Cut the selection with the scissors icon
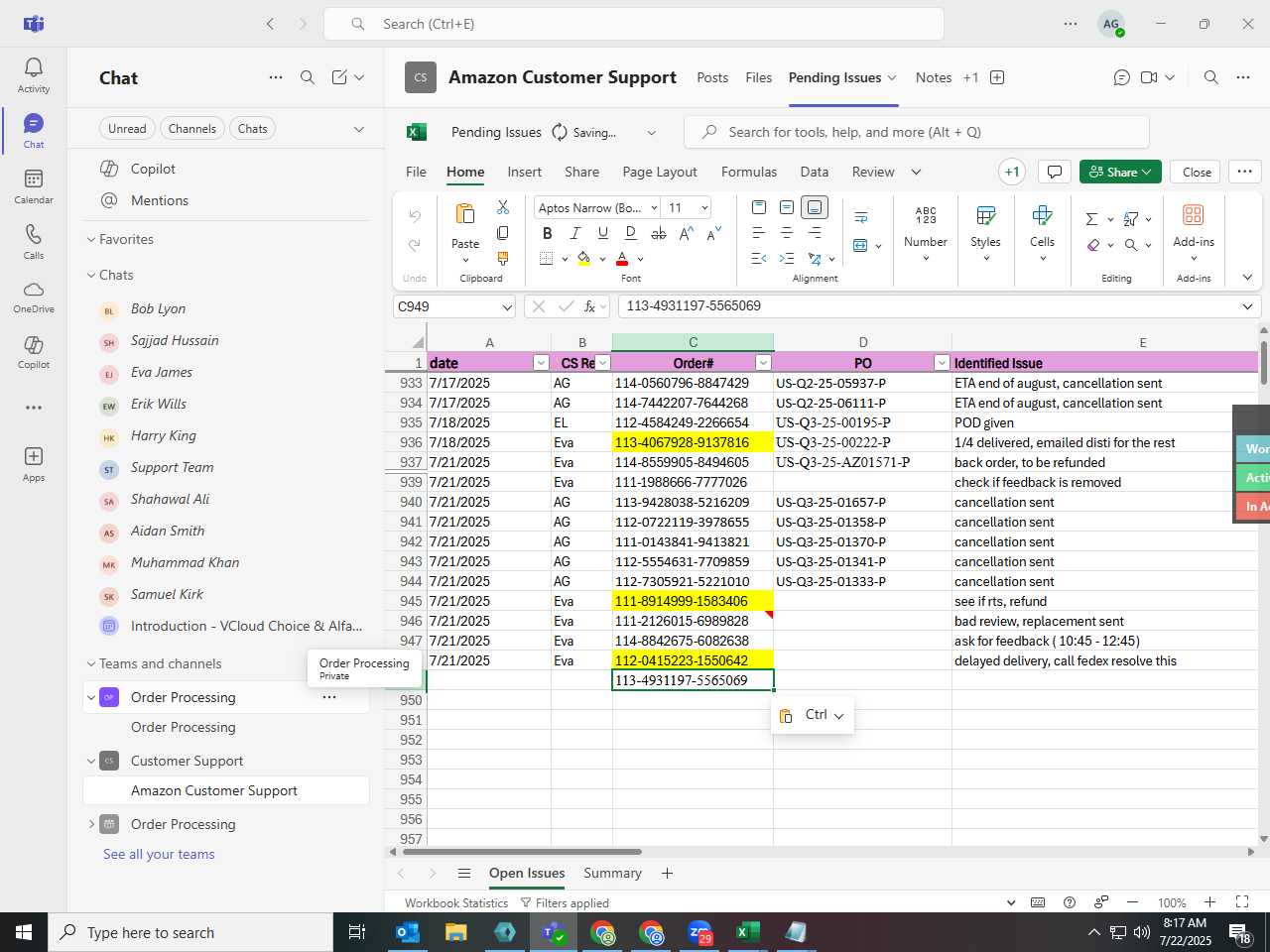The width and height of the screenshot is (1270, 952). (503, 207)
